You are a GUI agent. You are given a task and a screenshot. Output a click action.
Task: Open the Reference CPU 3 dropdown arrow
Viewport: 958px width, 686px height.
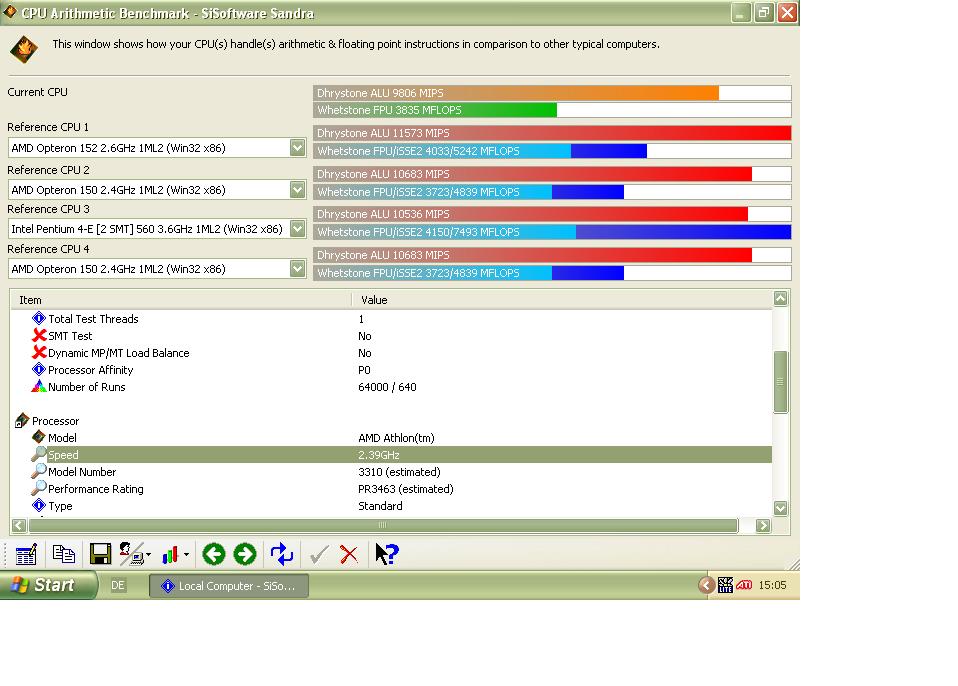(x=298, y=228)
